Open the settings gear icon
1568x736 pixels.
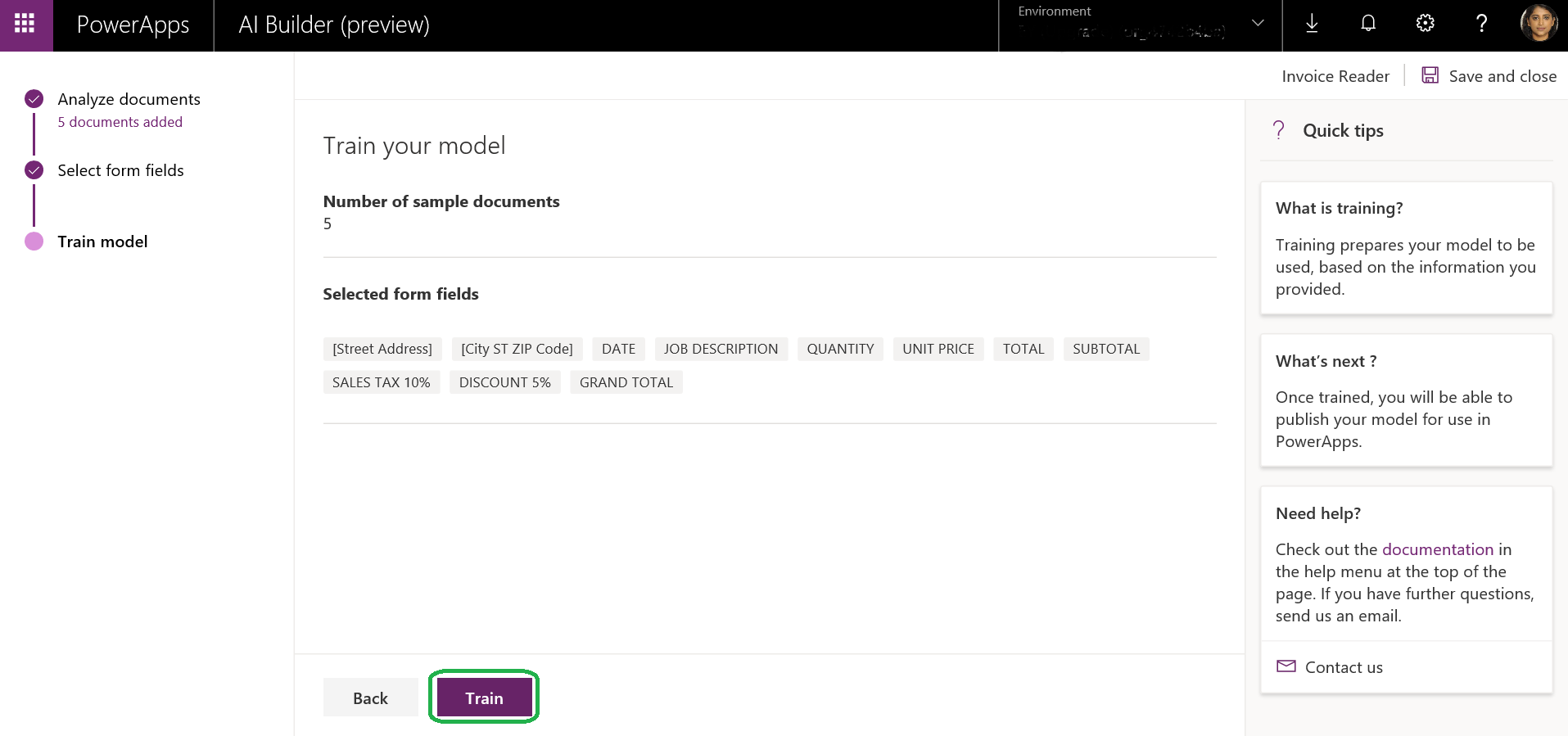1425,24
